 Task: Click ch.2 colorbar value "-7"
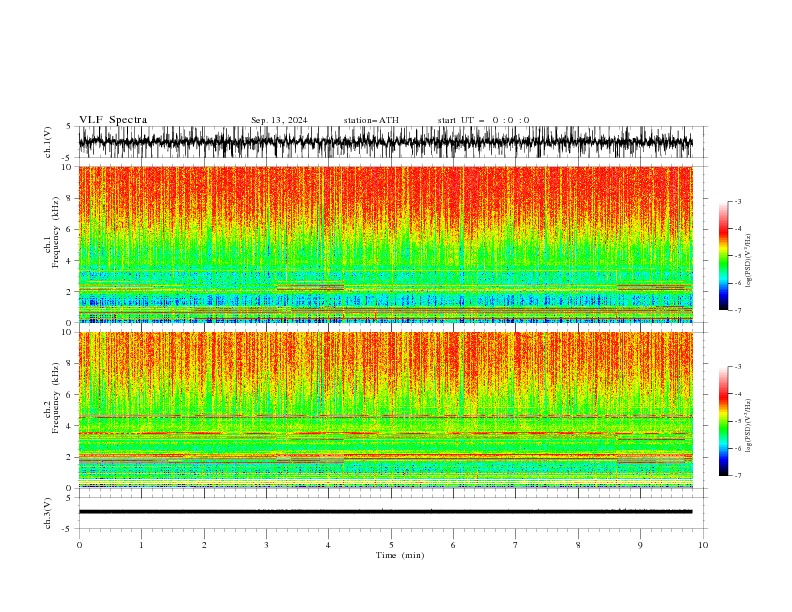(x=738, y=476)
